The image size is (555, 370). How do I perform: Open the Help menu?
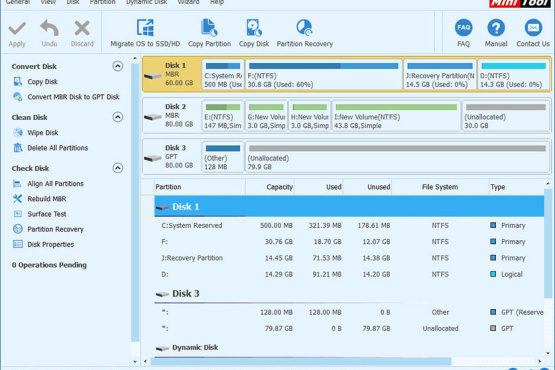217,2
